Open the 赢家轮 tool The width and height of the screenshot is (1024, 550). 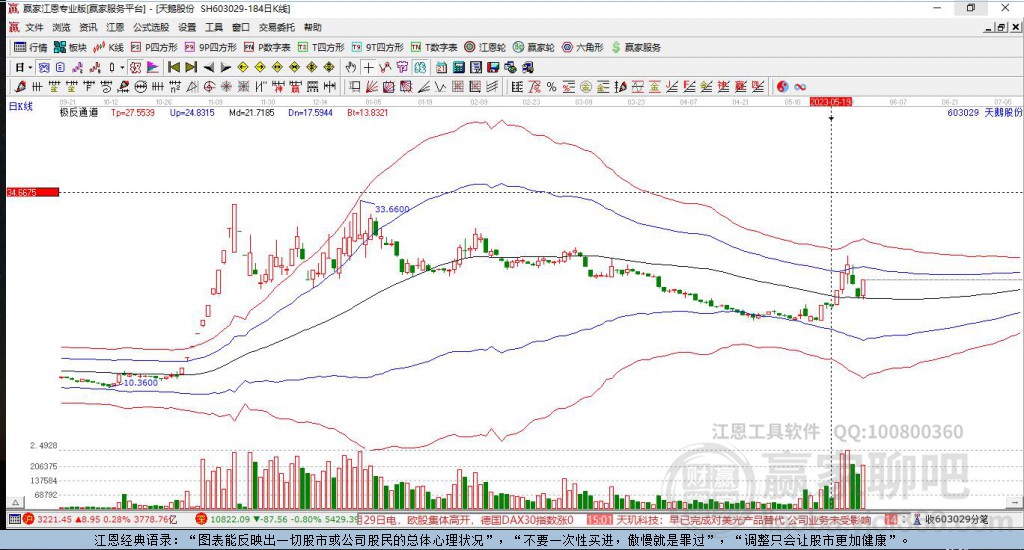(534, 47)
